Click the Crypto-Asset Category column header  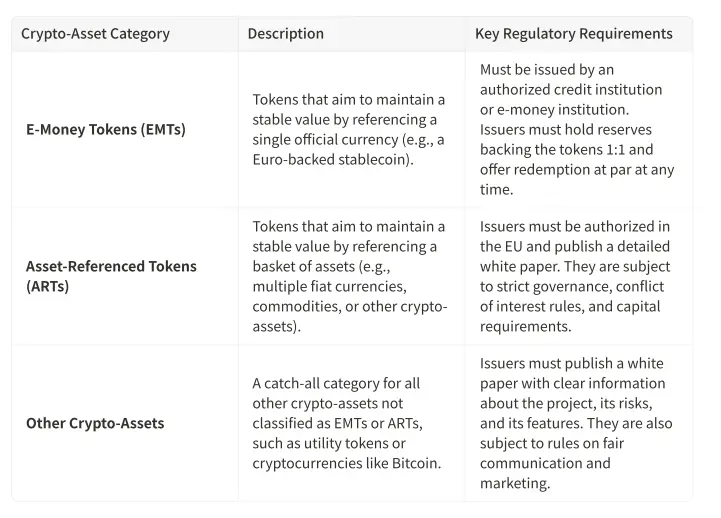[x=96, y=33]
